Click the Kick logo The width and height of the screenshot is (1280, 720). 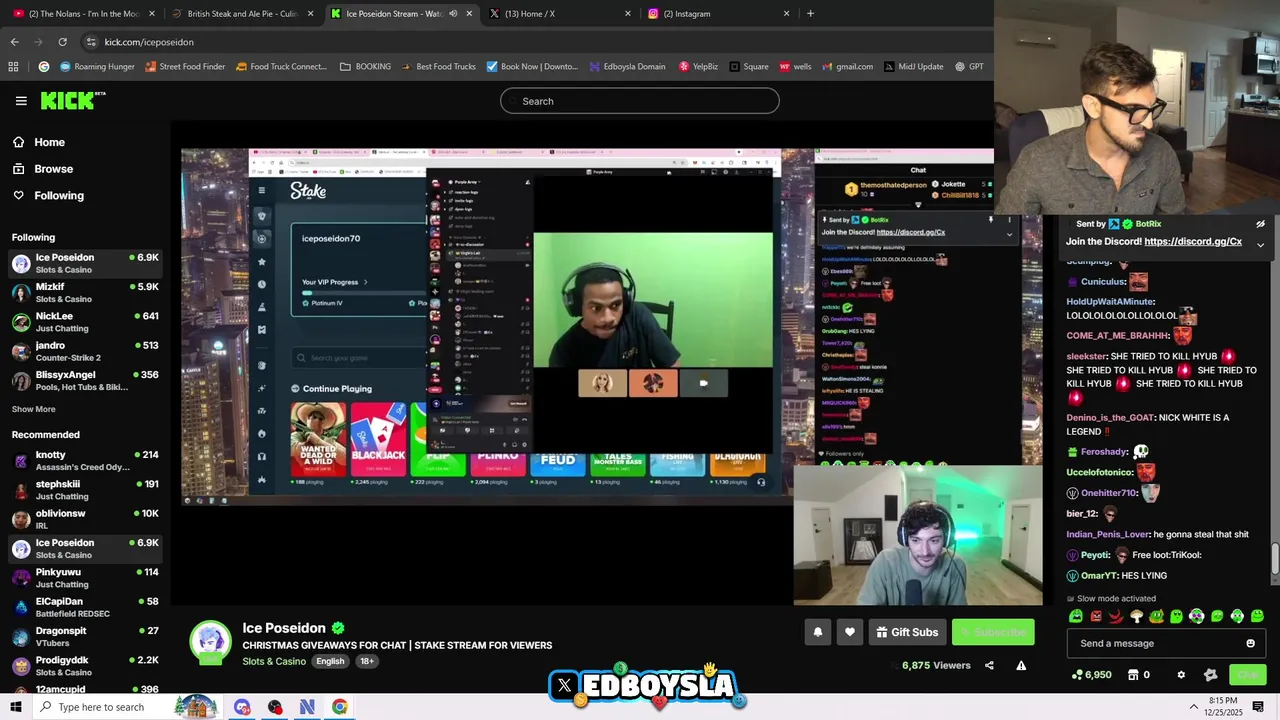pos(73,100)
